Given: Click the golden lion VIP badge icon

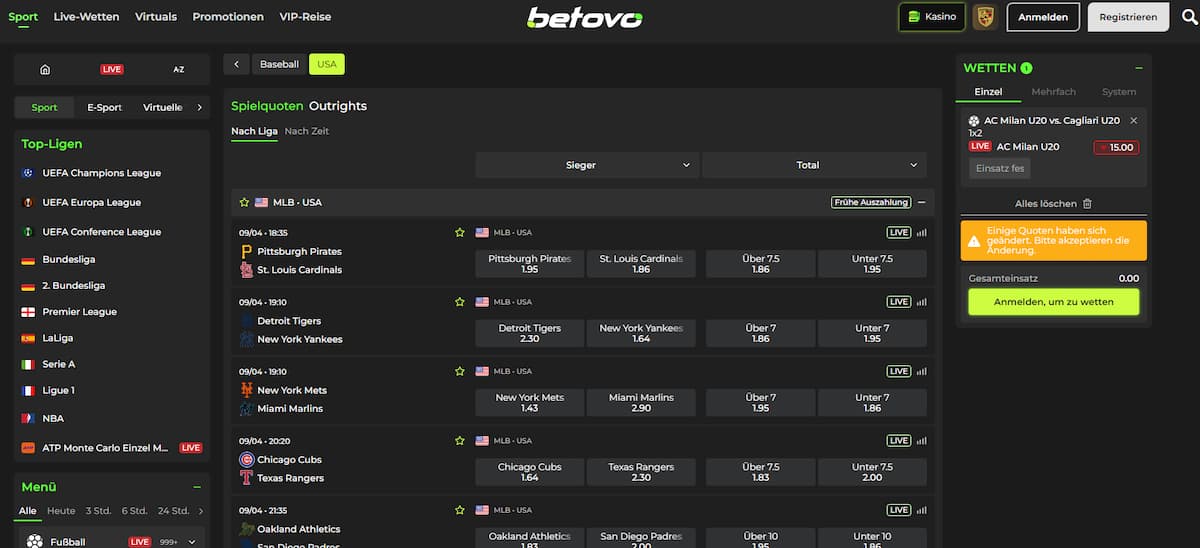Looking at the screenshot, I should [984, 17].
